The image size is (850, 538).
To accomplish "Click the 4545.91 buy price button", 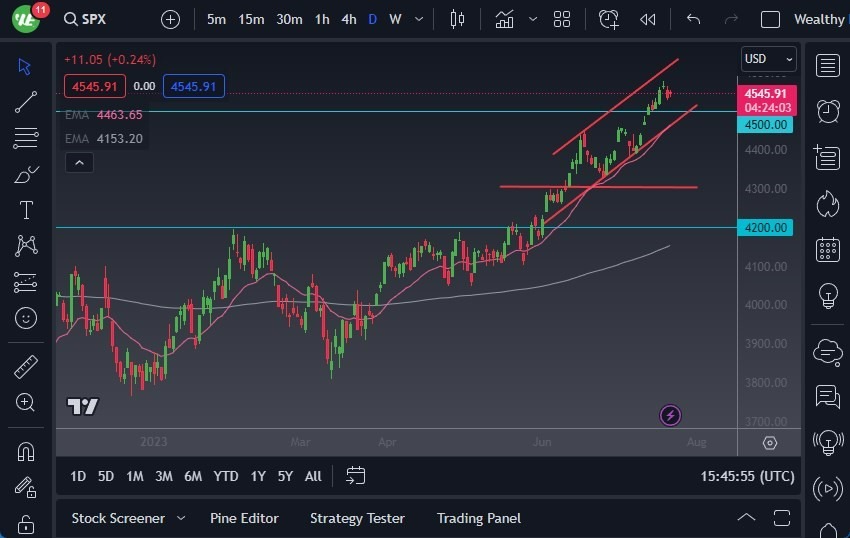I will tap(194, 86).
